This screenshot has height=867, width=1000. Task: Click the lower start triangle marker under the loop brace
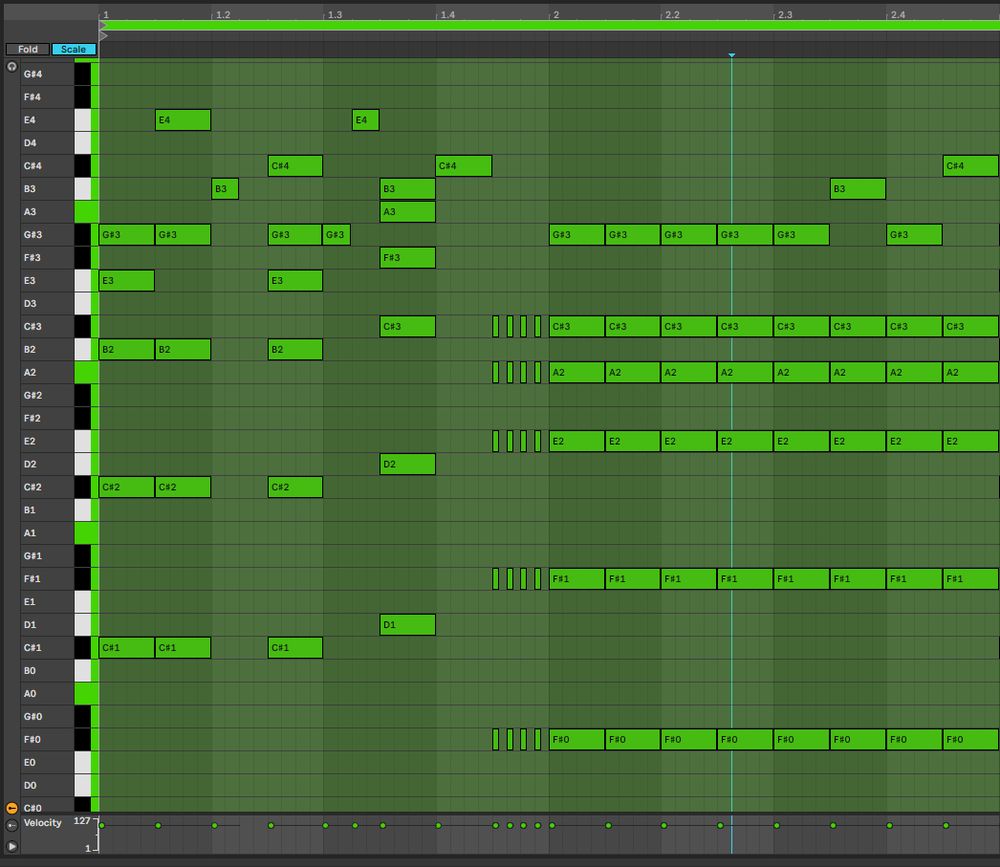[103, 36]
